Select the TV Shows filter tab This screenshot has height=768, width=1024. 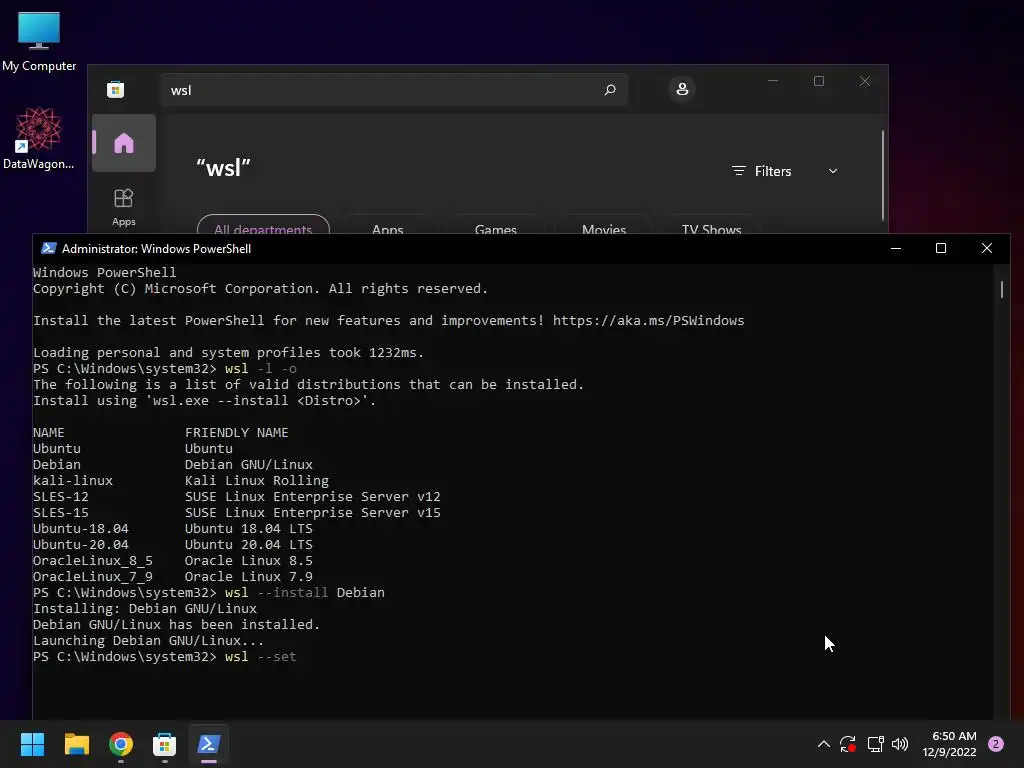[x=711, y=225]
